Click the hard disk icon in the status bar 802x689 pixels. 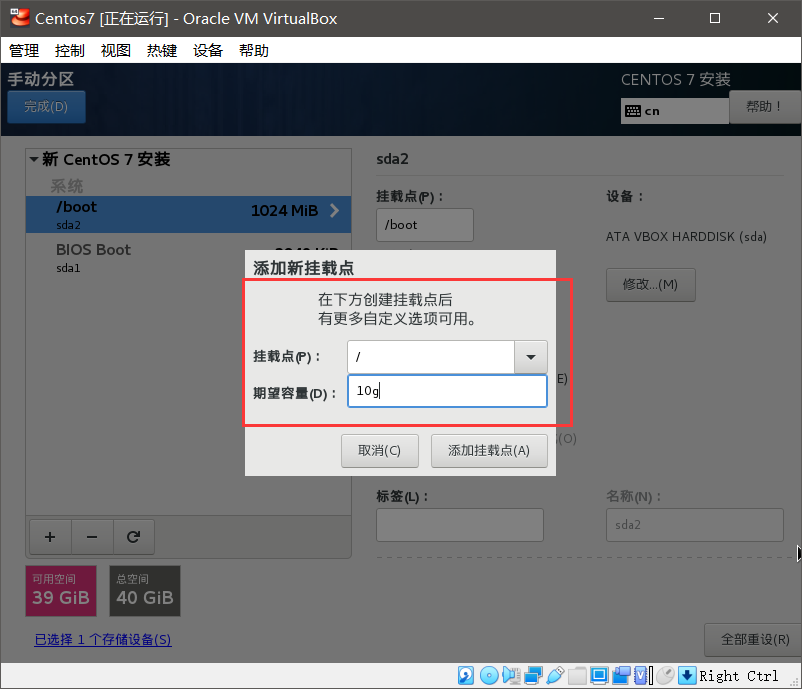coord(466,675)
